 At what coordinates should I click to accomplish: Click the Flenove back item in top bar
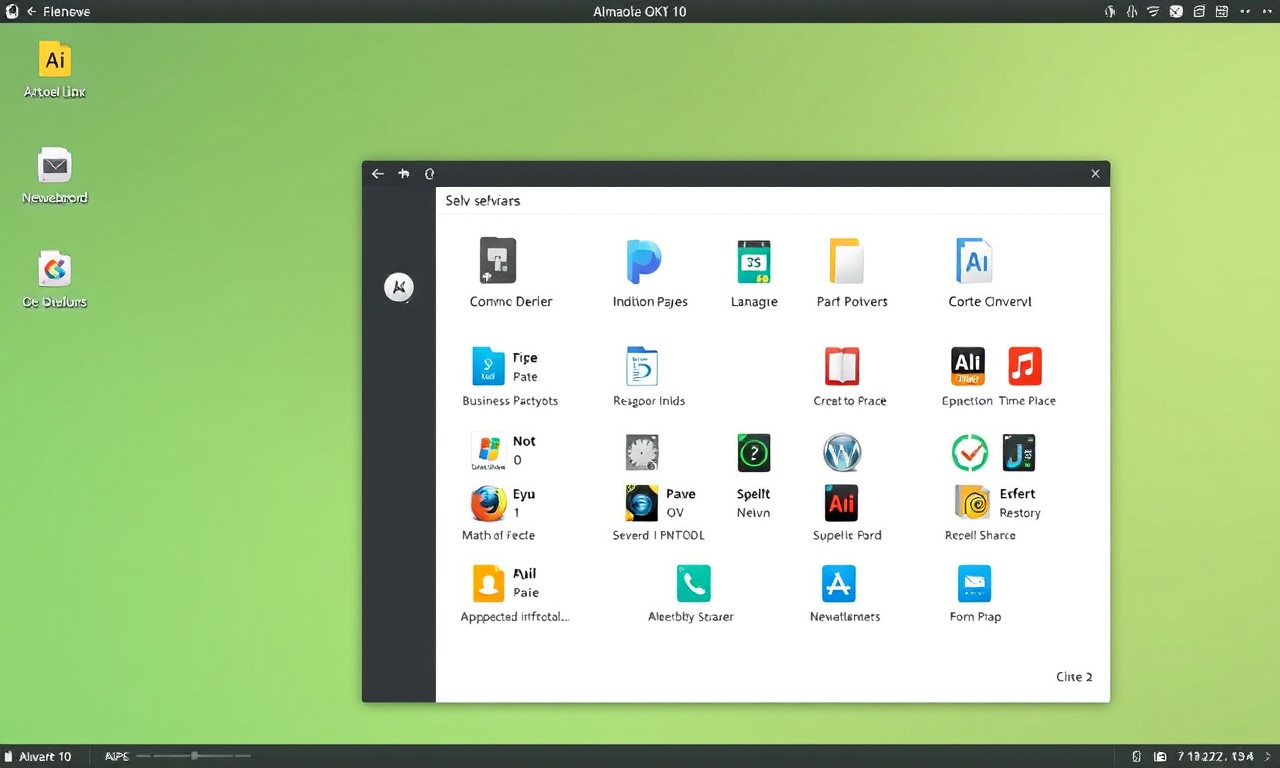(58, 12)
